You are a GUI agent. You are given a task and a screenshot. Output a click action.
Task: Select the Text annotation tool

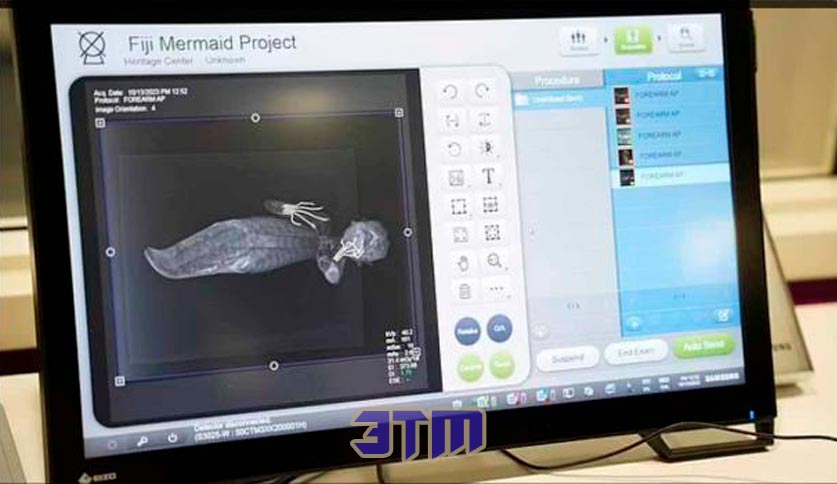click(x=488, y=176)
